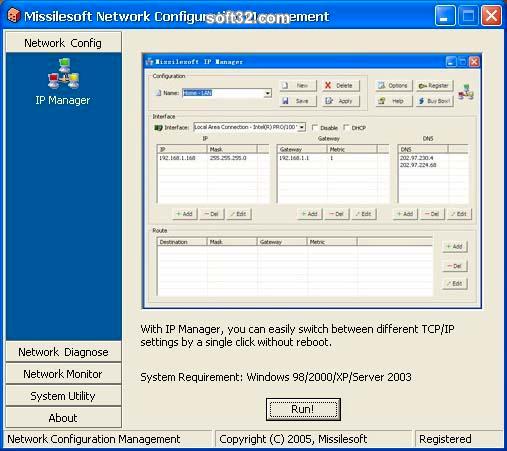507x451 pixels.
Task: Click Apply button in IP Manager preview
Action: click(341, 101)
